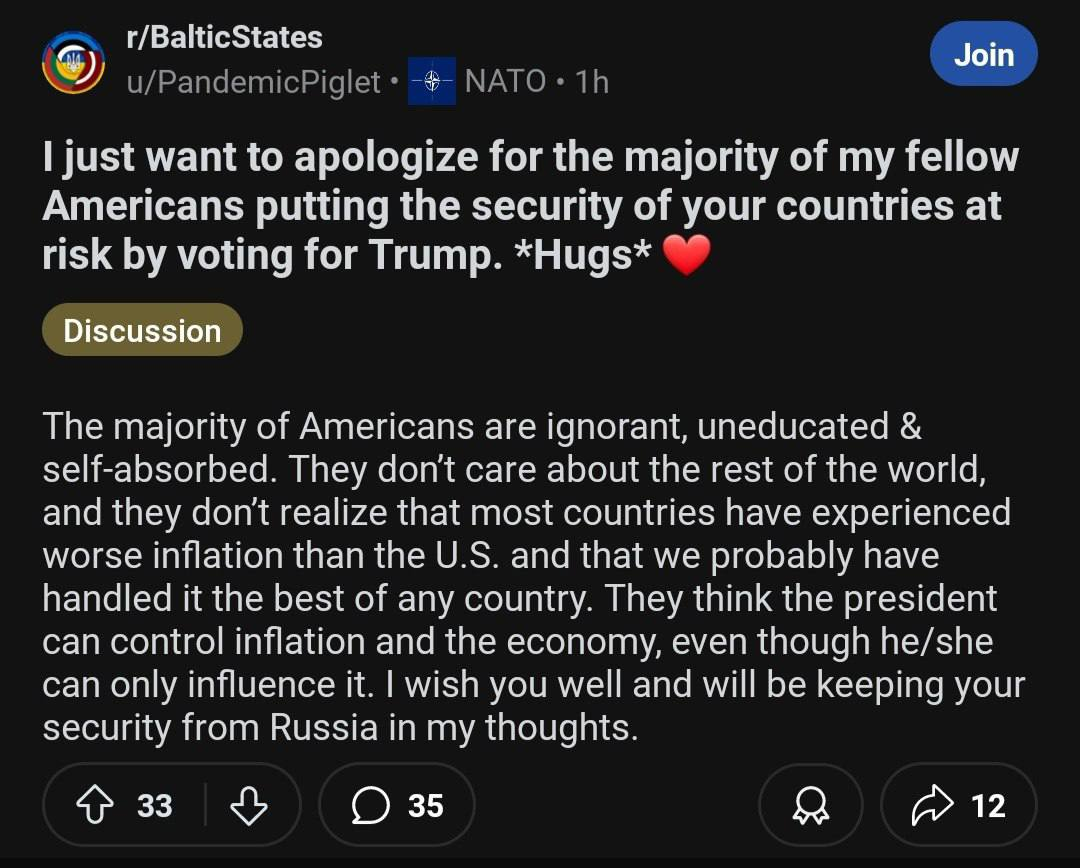View u/PandemicPiglet's profile

(x=254, y=82)
